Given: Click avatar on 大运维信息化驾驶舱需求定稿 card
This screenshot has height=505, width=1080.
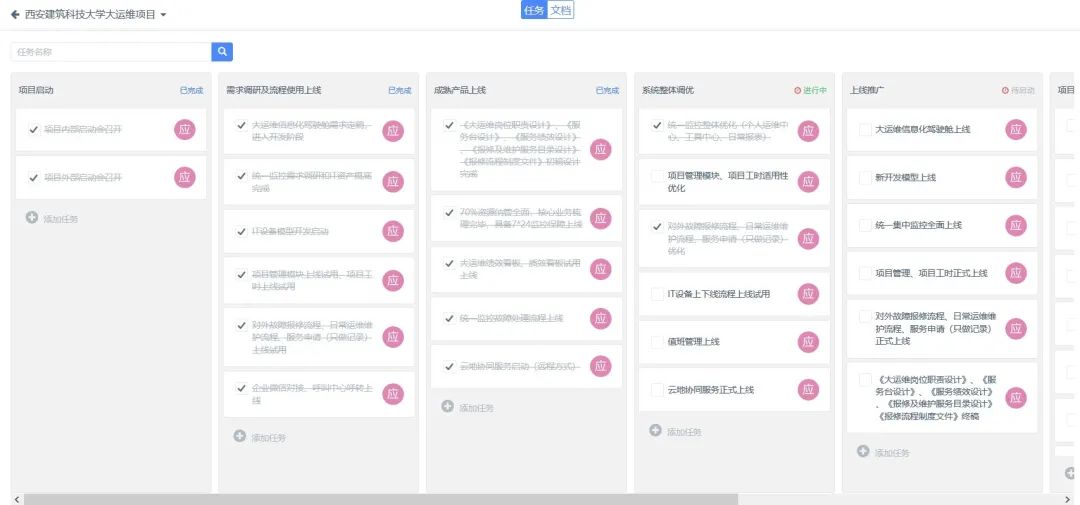Looking at the screenshot, I should [x=393, y=131].
